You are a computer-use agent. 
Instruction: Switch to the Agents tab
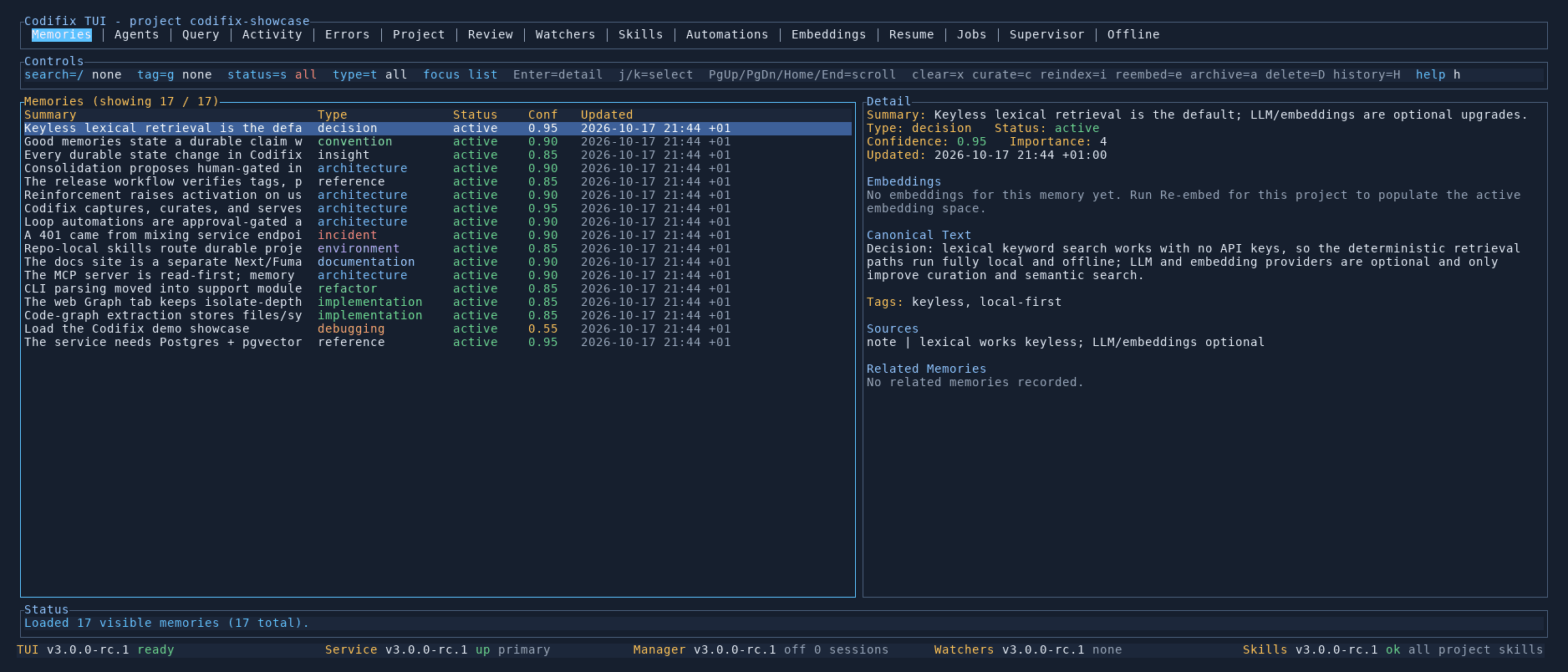[x=136, y=35]
